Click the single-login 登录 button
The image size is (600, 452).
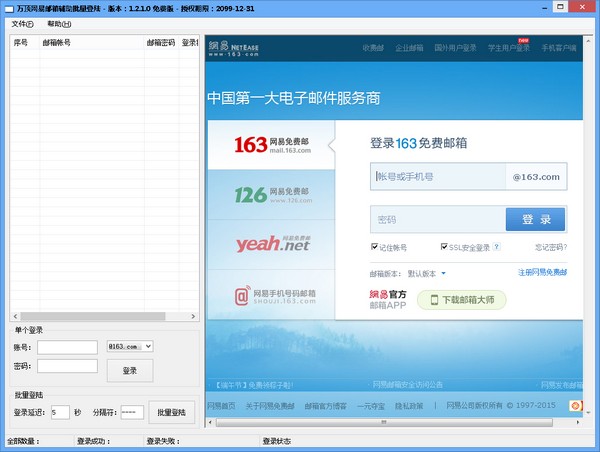(x=130, y=370)
